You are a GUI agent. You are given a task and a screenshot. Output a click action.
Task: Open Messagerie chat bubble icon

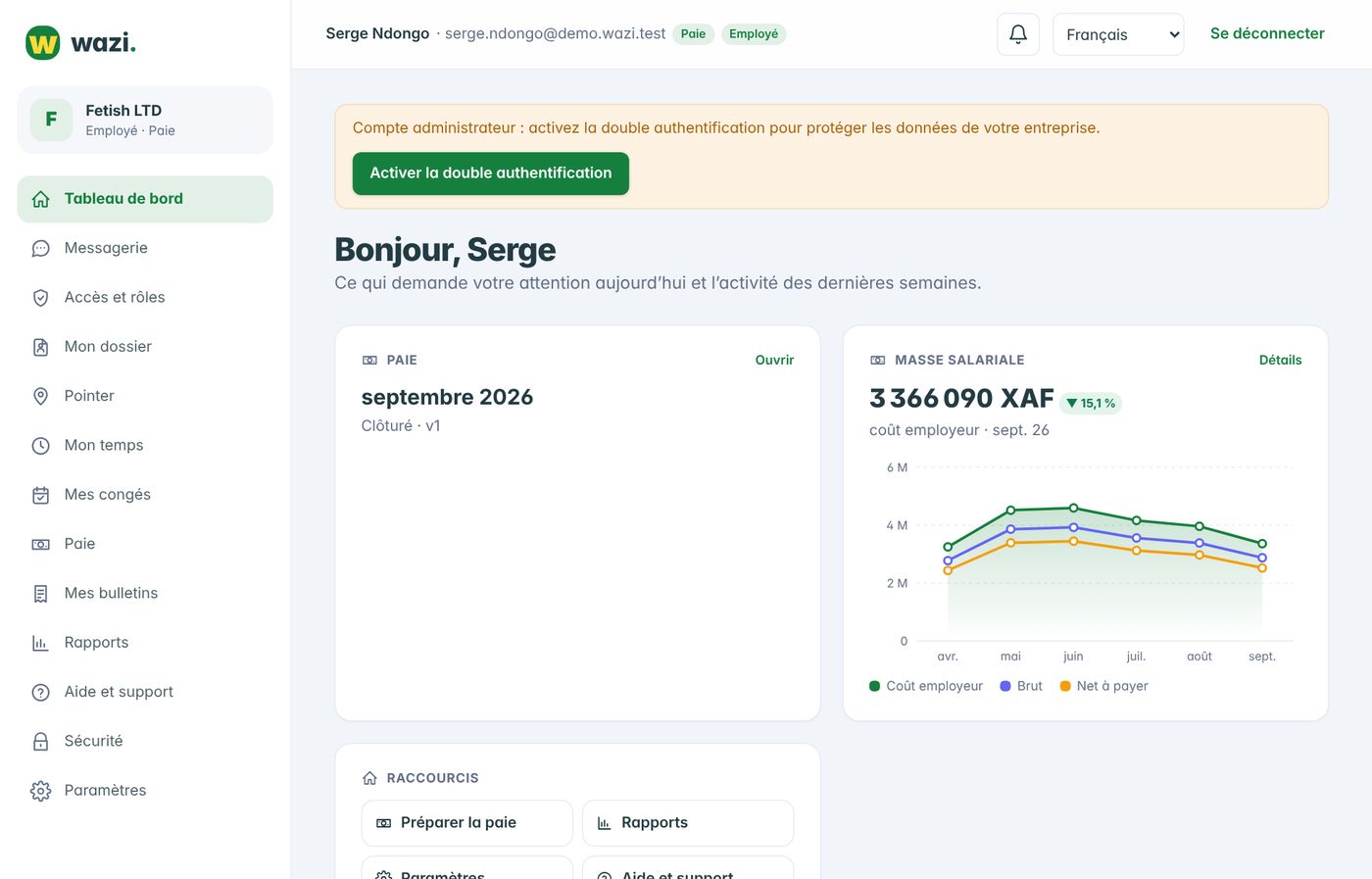(40, 248)
